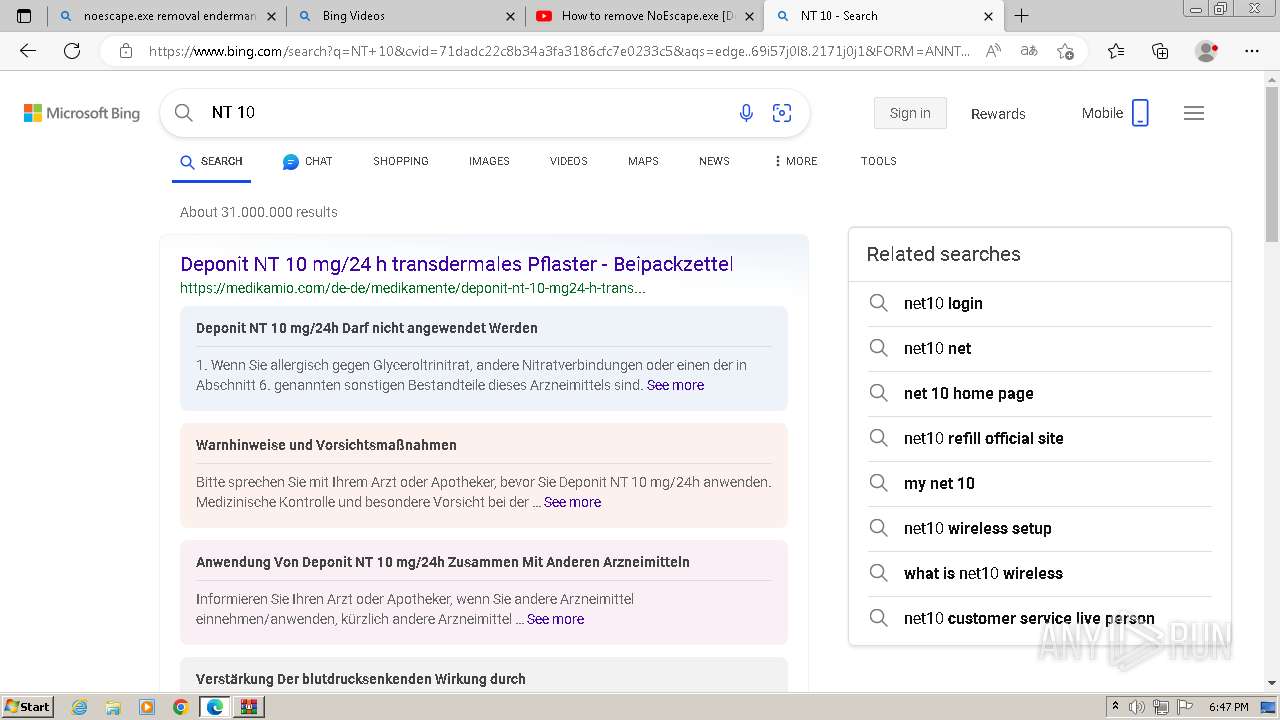Select Edge icon in taskbar
1280x720 pixels.
pos(215,707)
